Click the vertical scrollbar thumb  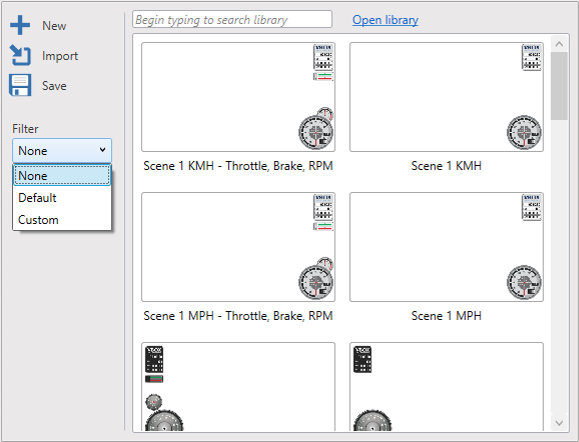click(x=559, y=86)
